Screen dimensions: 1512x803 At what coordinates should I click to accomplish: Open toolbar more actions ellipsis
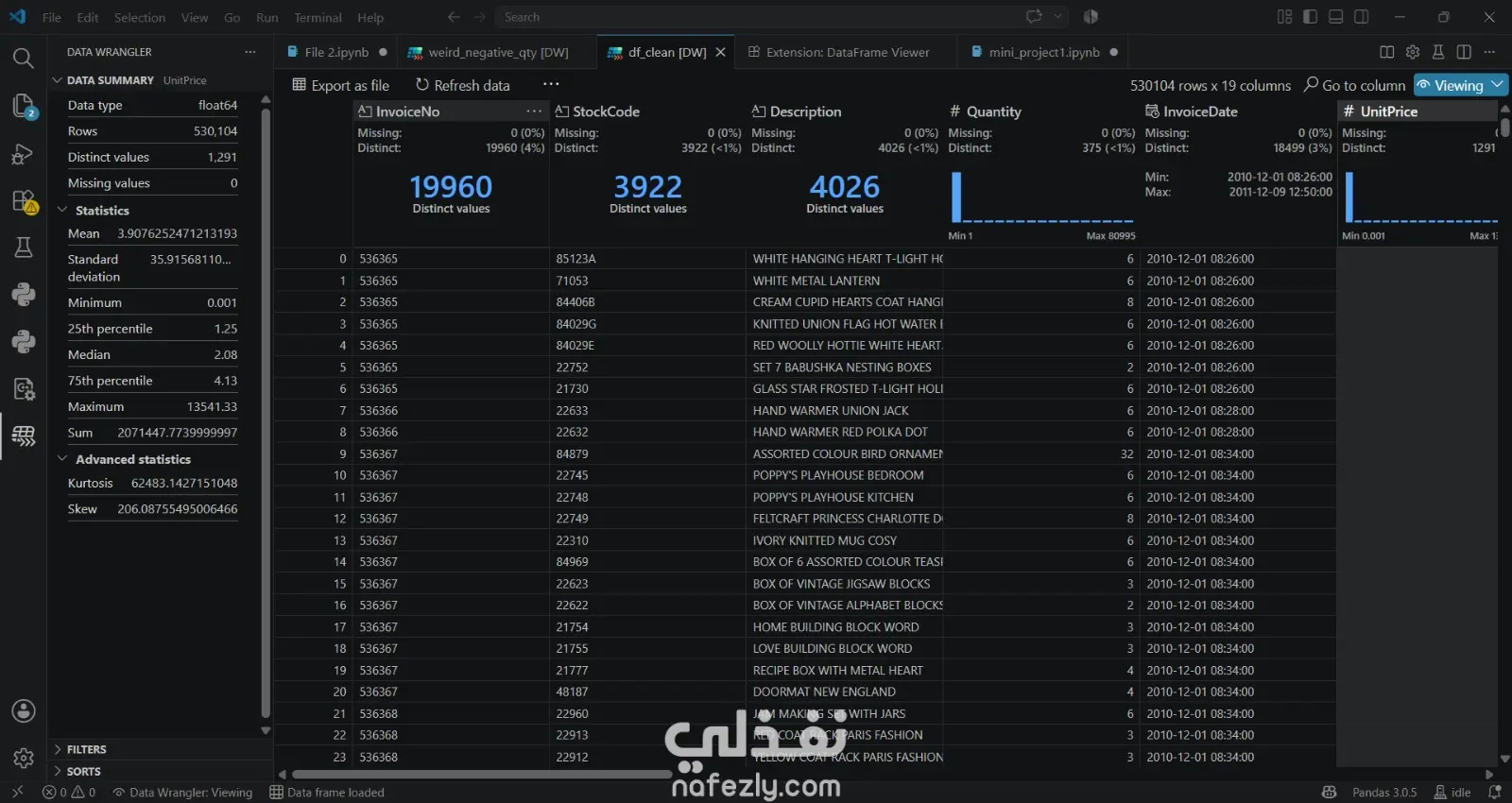coord(551,85)
